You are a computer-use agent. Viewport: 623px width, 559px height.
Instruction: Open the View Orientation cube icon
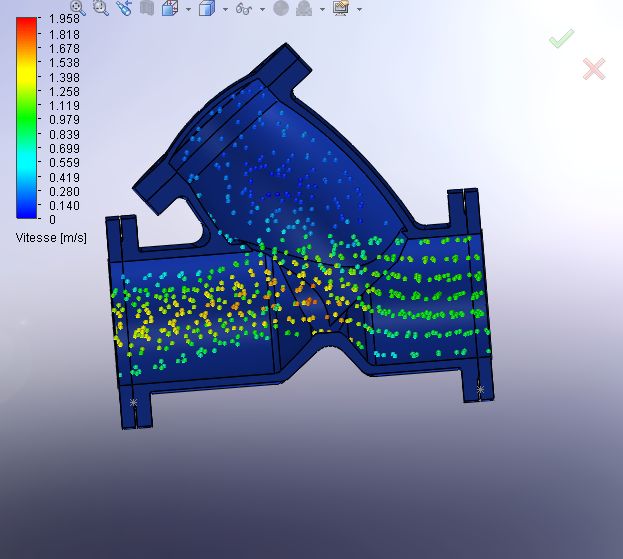pos(170,8)
